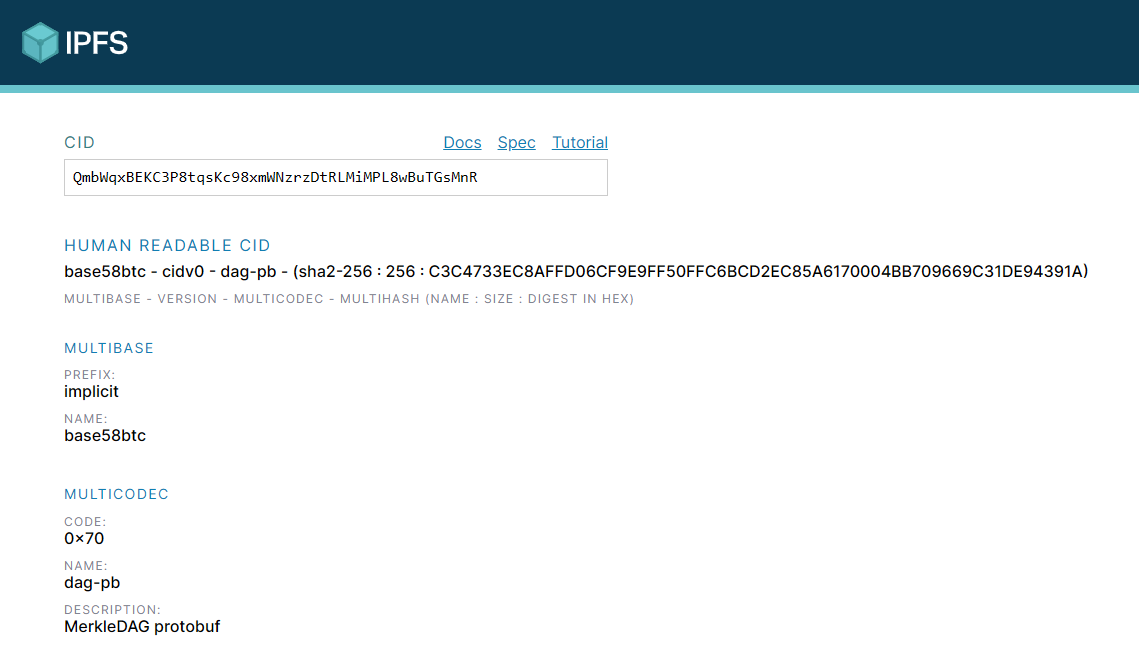Click the IPFS cube logo icon
Screen dimensions: 1139x650
(x=40, y=42)
